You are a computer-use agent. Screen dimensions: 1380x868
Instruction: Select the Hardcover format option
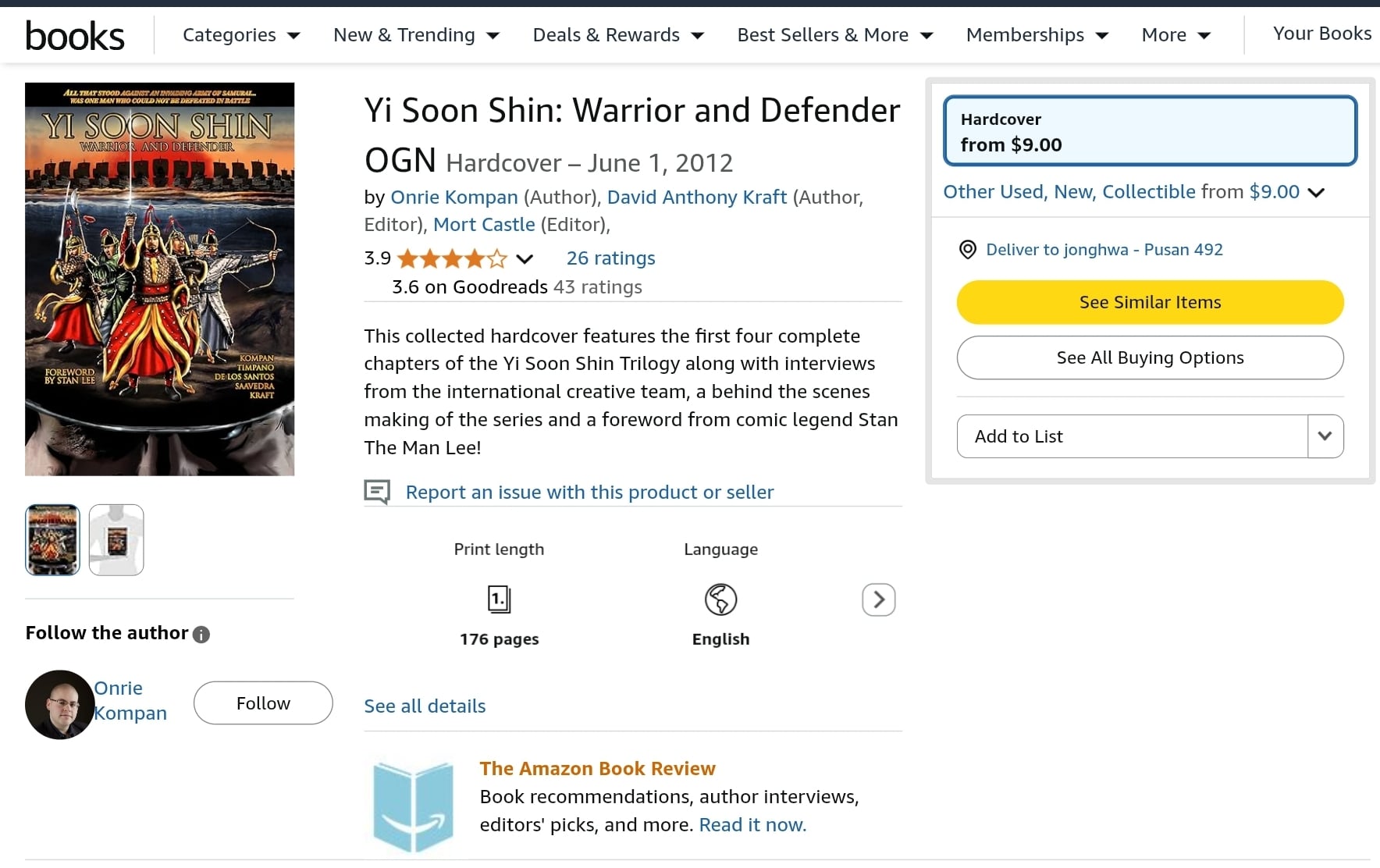tap(1150, 131)
